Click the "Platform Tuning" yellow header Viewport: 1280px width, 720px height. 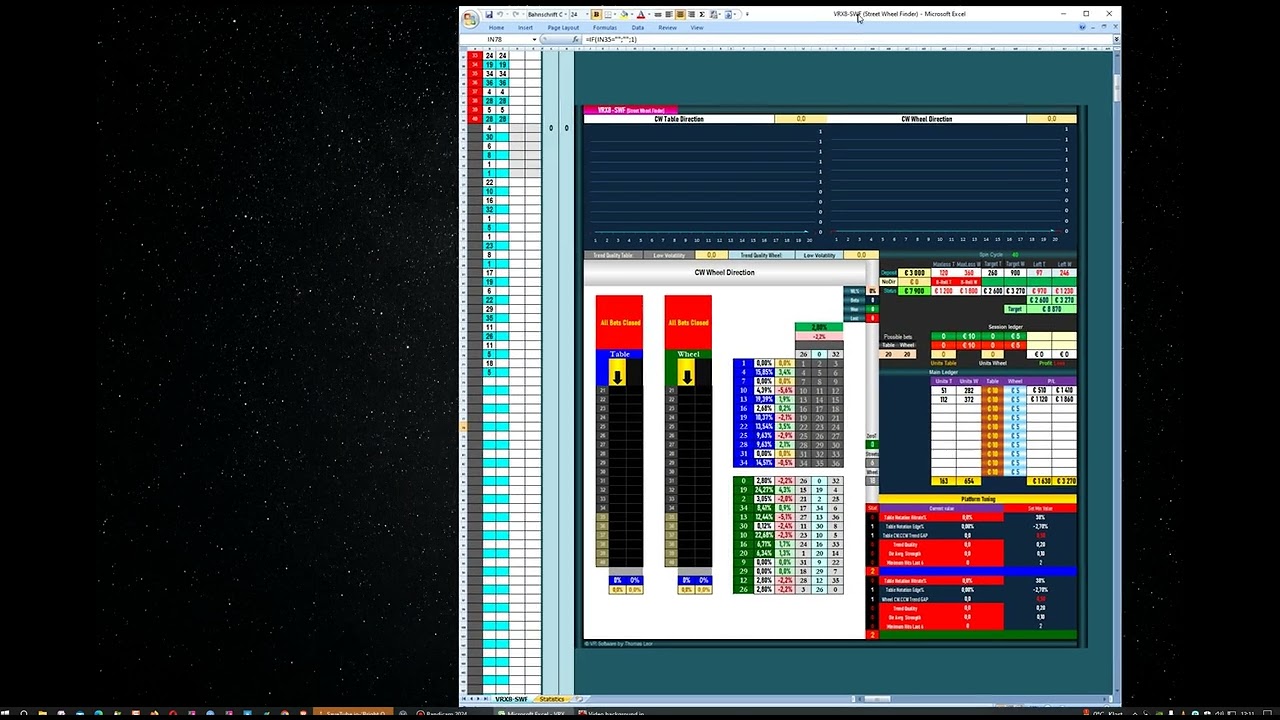point(978,499)
